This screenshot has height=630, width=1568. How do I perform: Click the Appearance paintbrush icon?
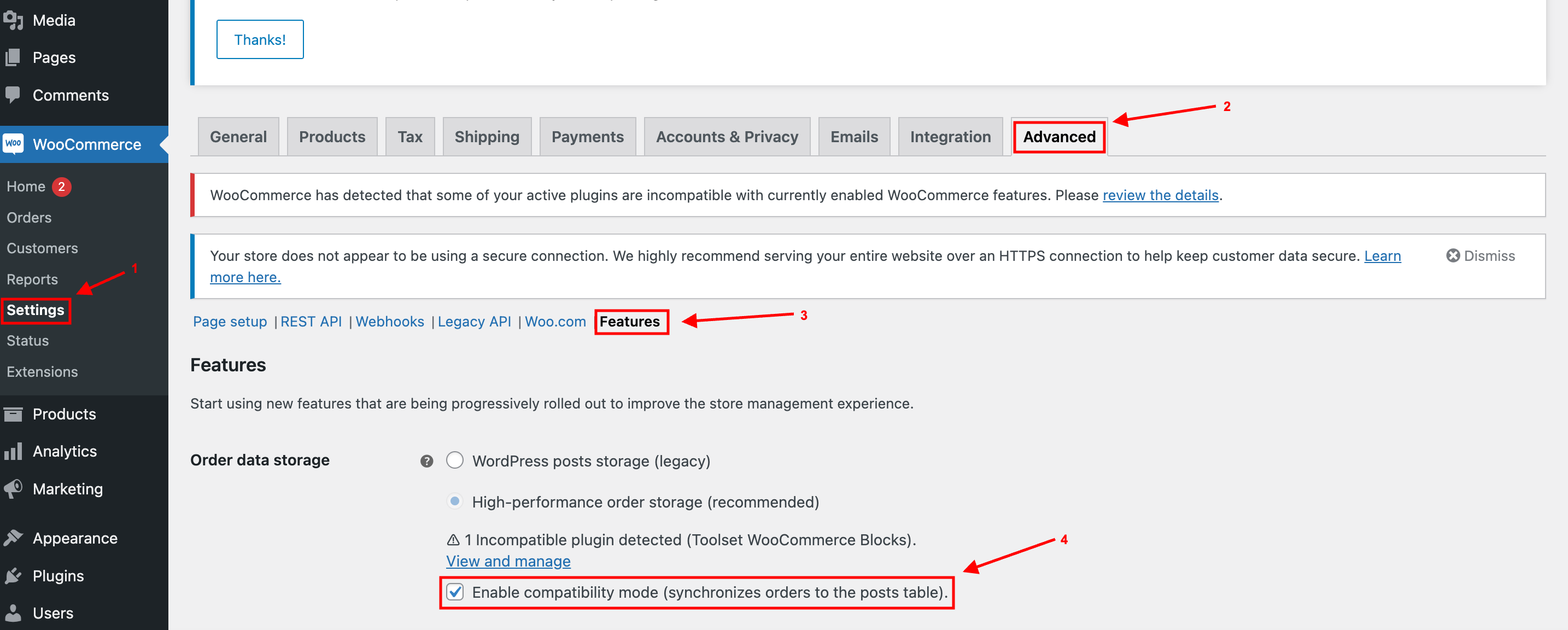point(13,538)
